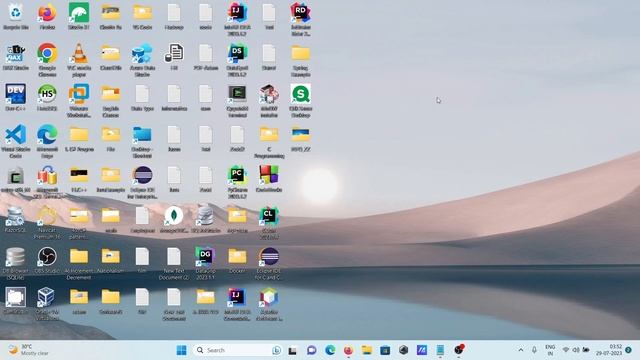Select the Navicat Premium 16 shortcut
The image size is (640, 360).
(47, 223)
